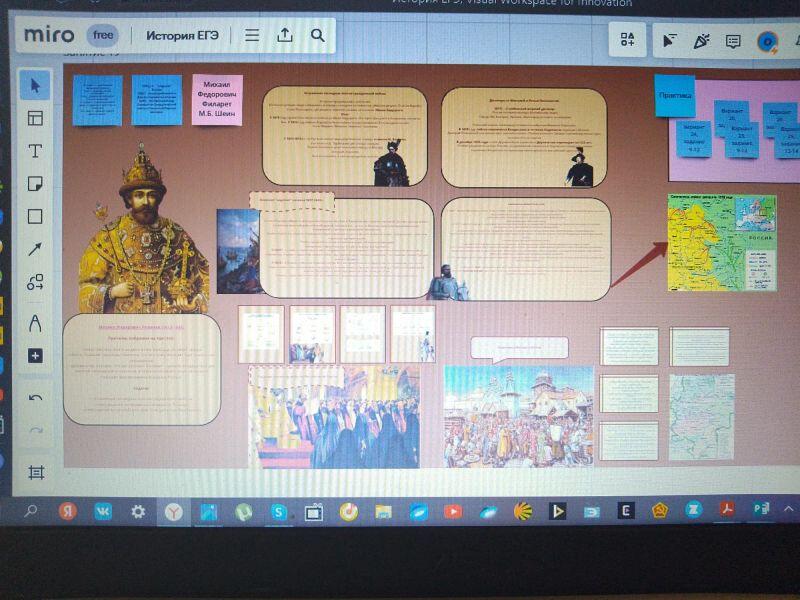Viewport: 800px width, 600px height.
Task: Toggle collaborator cursors visibility icon
Action: 669,41
